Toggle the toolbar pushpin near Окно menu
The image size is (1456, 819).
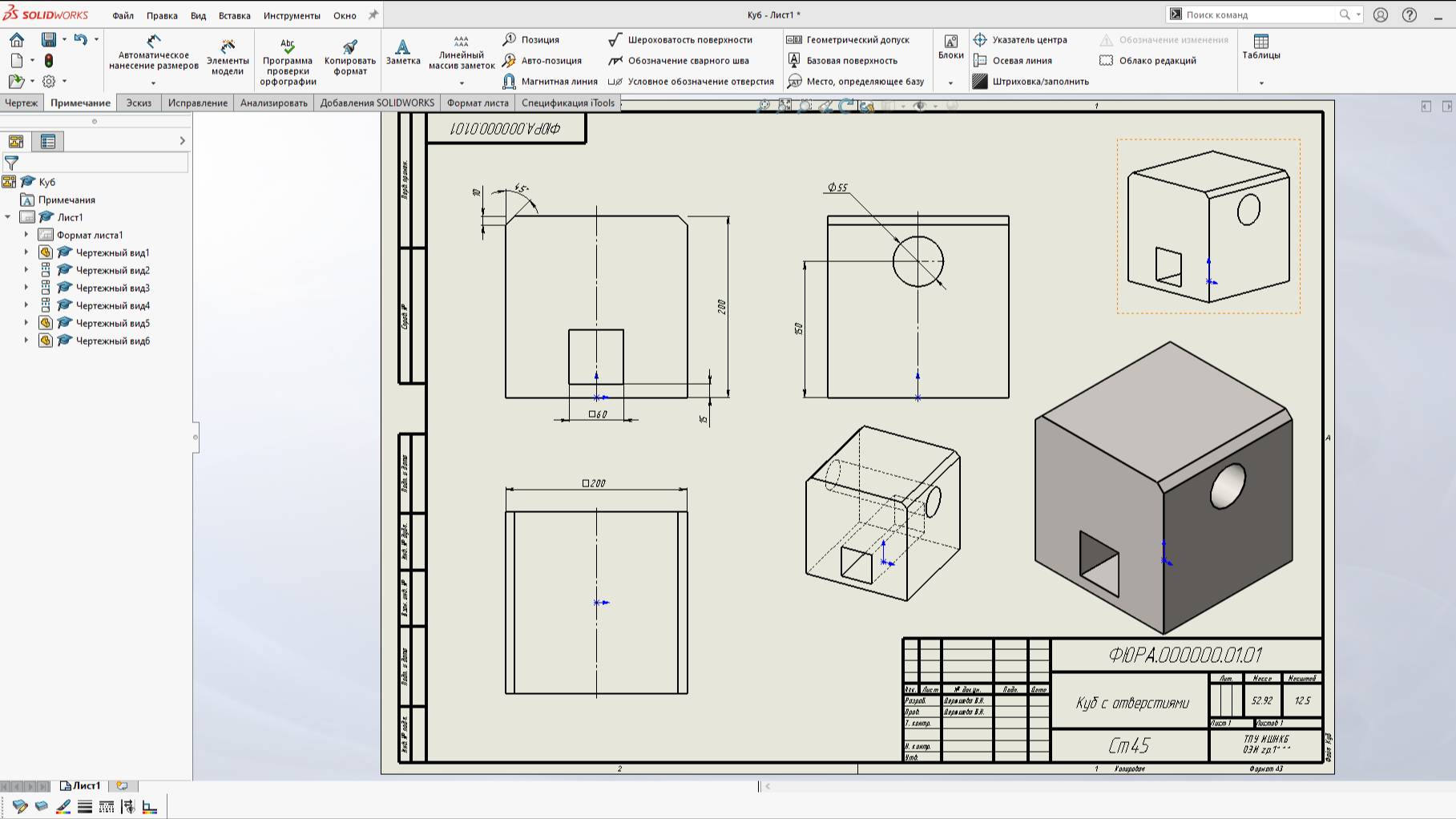[x=372, y=14]
